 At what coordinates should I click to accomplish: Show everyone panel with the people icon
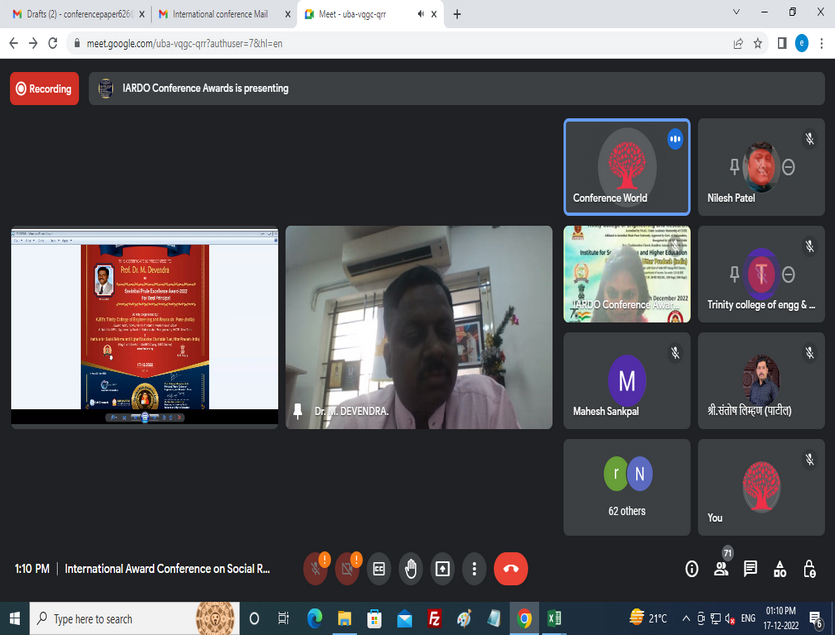coord(721,569)
